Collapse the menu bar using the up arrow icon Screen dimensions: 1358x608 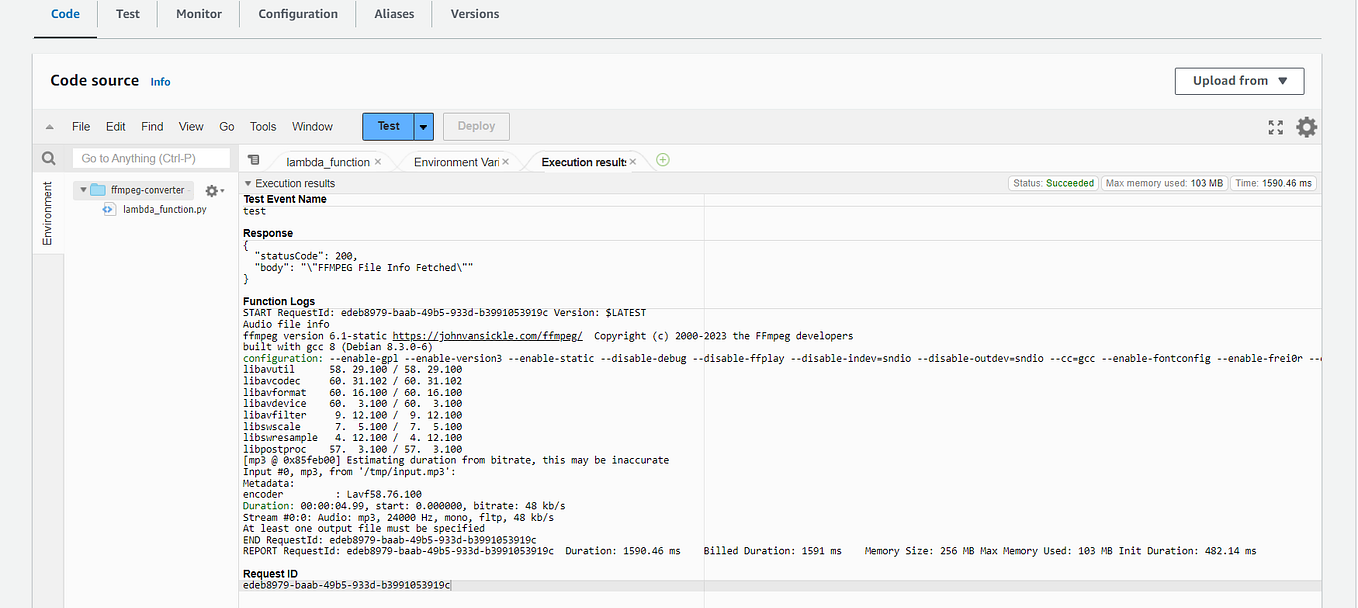coord(49,126)
